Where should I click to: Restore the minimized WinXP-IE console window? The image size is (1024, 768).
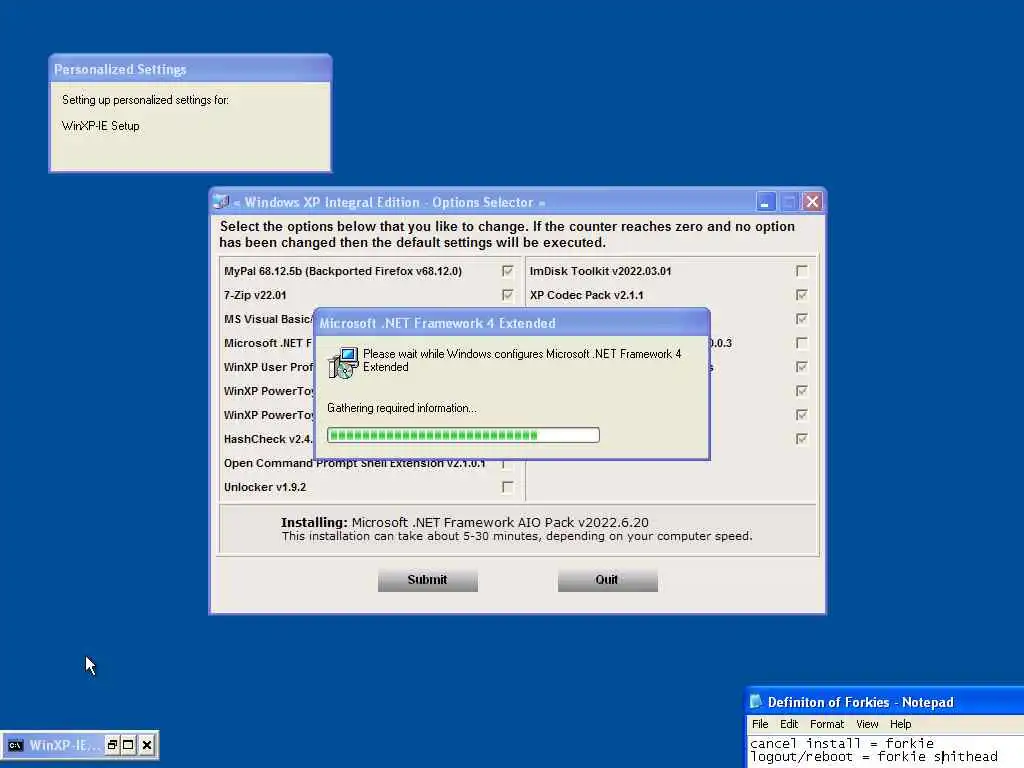[x=112, y=745]
